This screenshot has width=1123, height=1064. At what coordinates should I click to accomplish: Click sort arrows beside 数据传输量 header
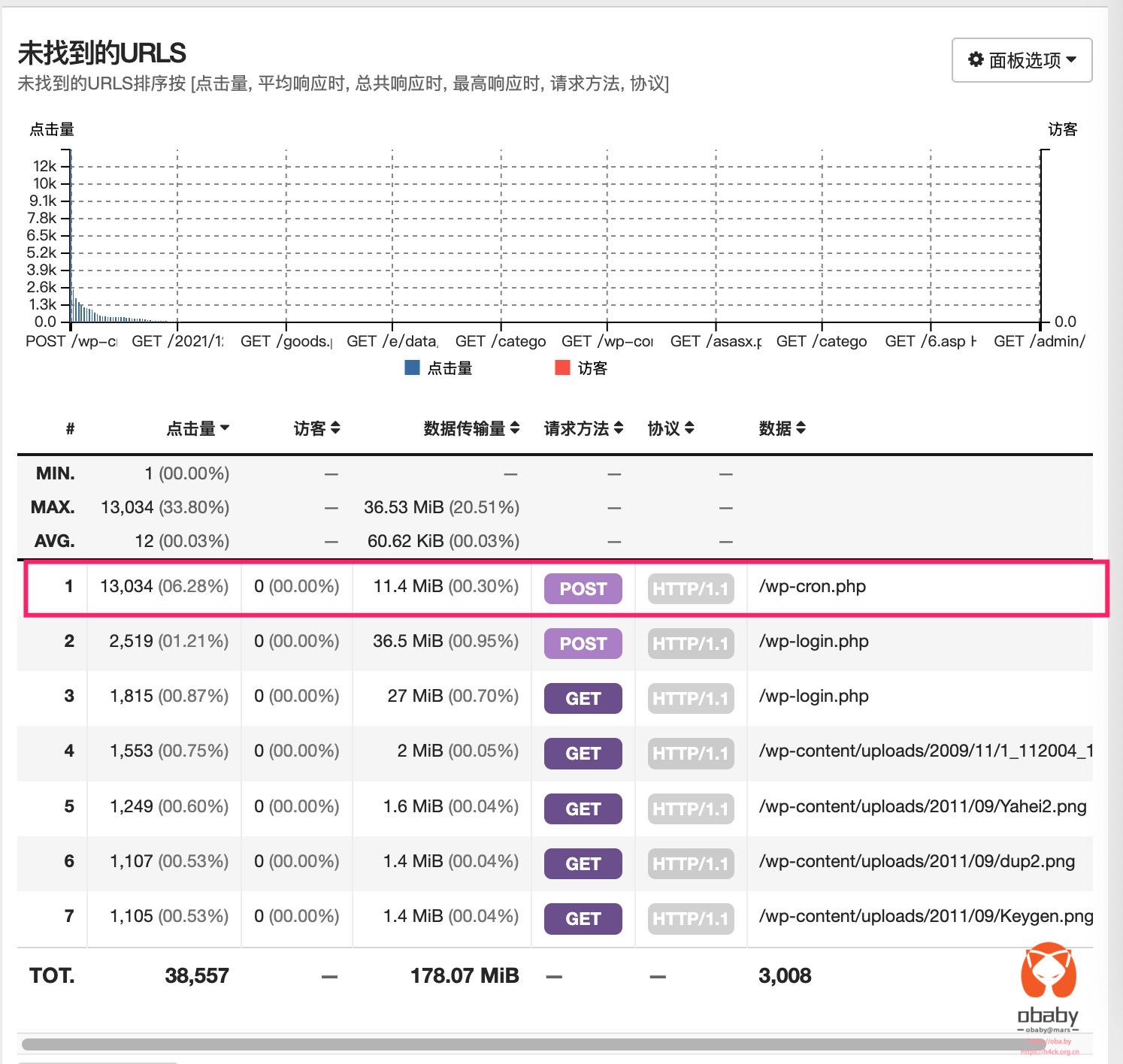pos(515,428)
